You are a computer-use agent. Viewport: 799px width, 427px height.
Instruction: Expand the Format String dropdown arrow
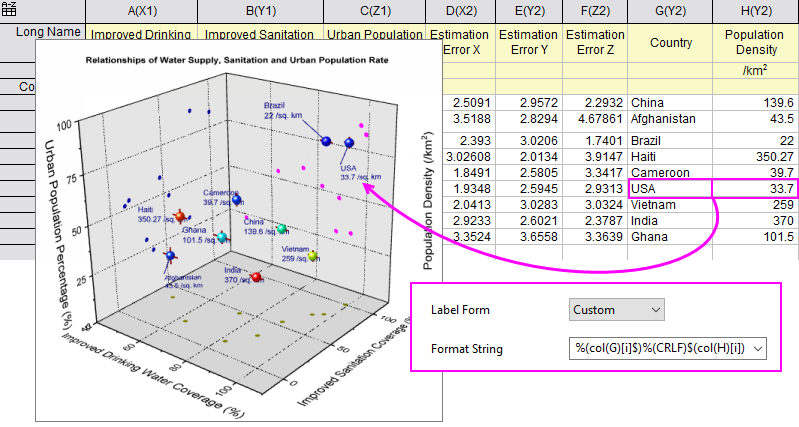[758, 349]
